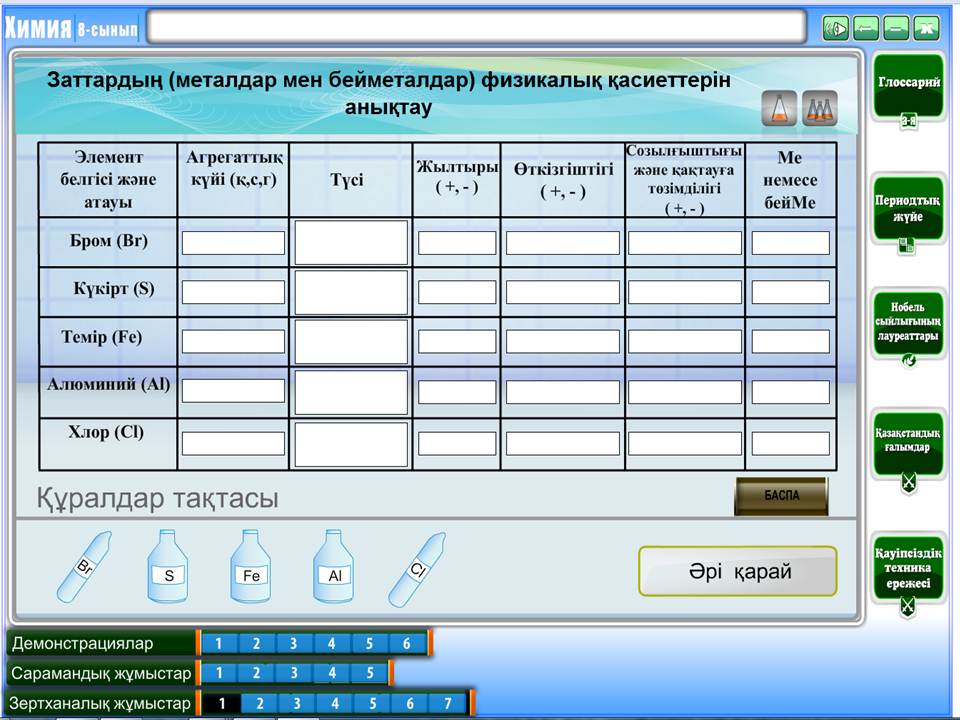Open Сарамандық жұмыстар item 4

coord(332,673)
